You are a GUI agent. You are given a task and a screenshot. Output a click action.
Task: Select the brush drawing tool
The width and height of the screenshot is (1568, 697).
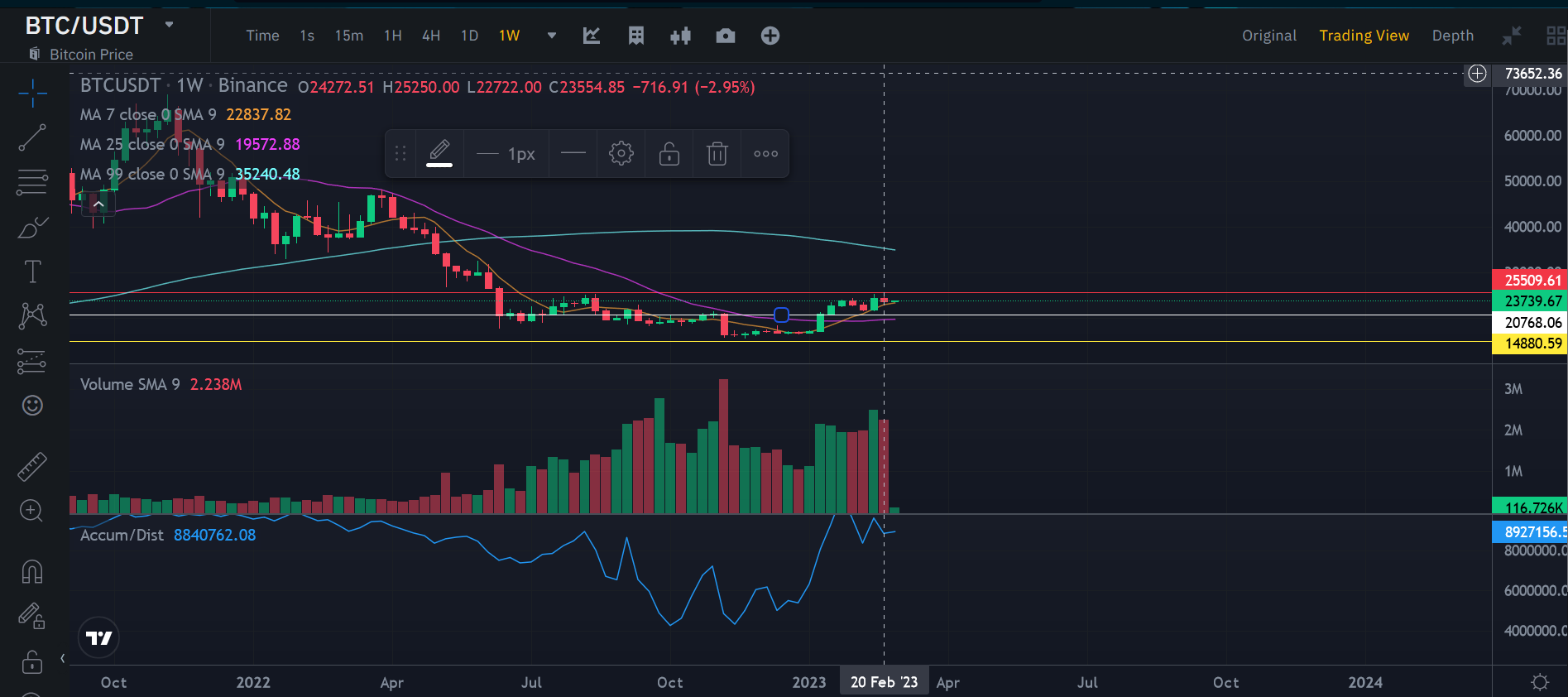32,227
